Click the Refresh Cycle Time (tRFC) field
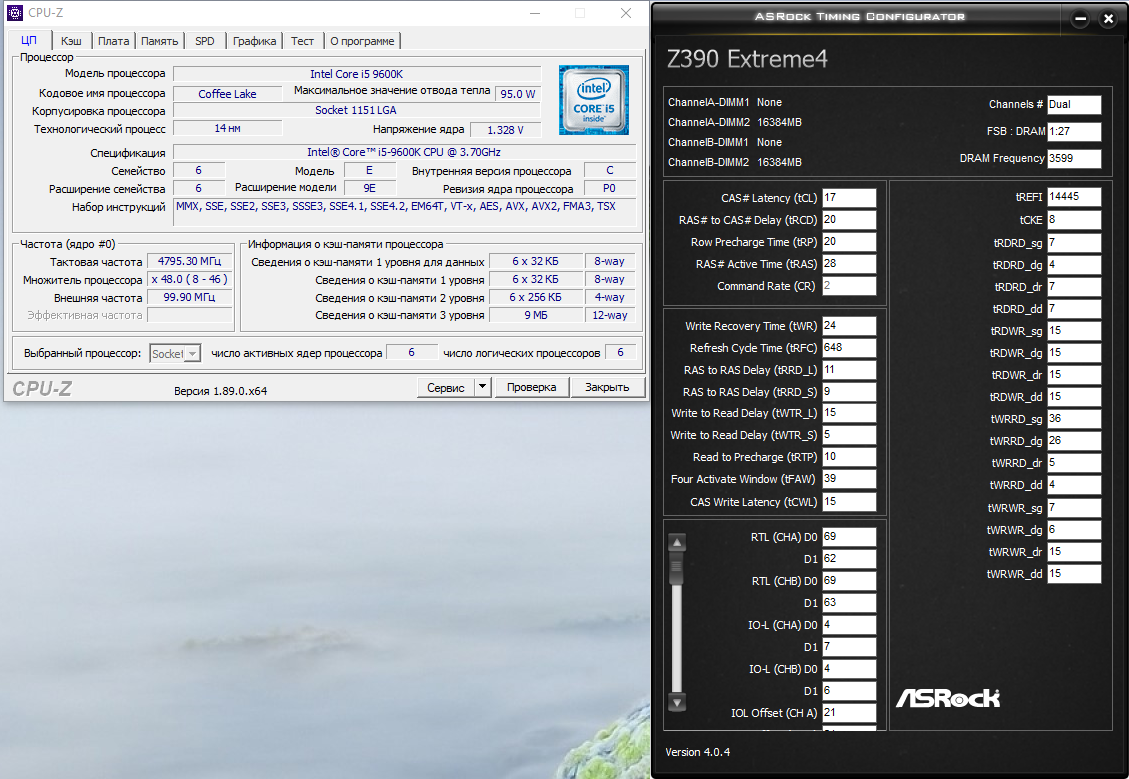Image resolution: width=1129 pixels, height=779 pixels. [x=849, y=348]
